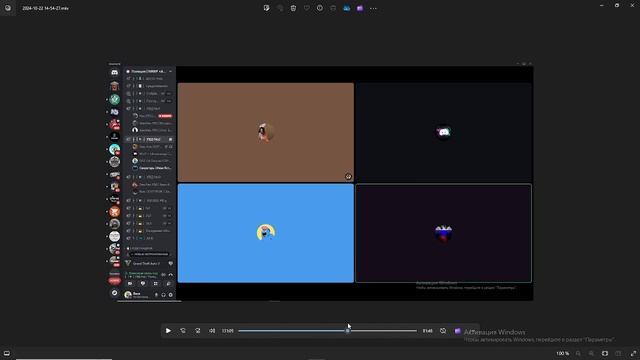The image size is (640, 360).
Task: Click the tile with the Discord logo avatar
Action: (444, 132)
